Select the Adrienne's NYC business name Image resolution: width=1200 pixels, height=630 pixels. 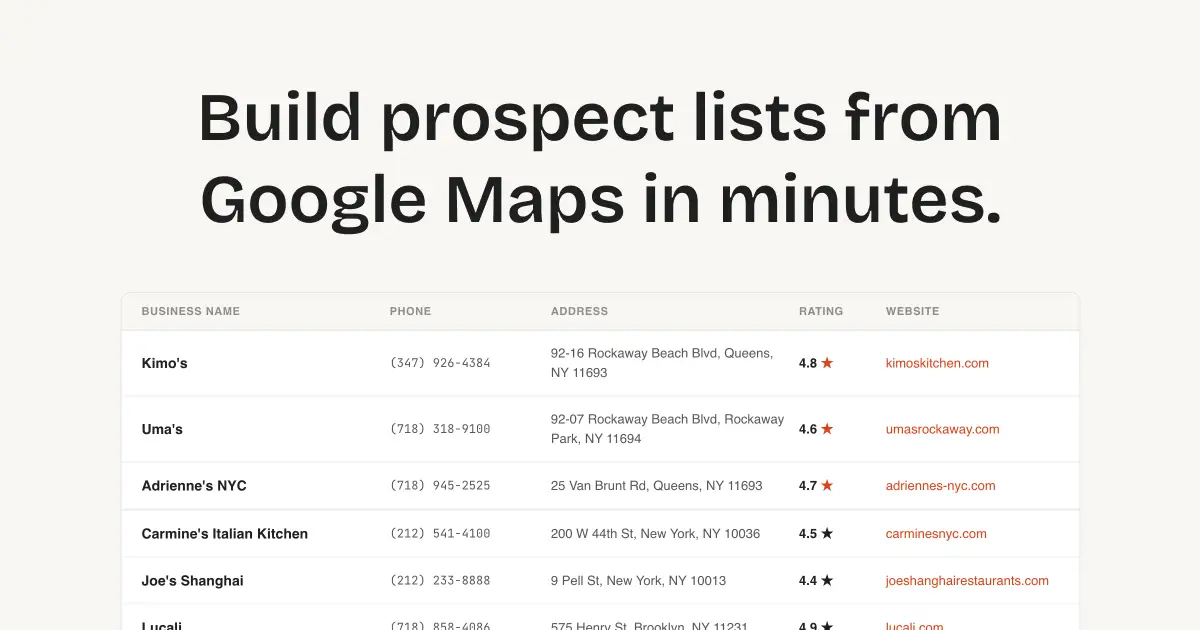[194, 485]
